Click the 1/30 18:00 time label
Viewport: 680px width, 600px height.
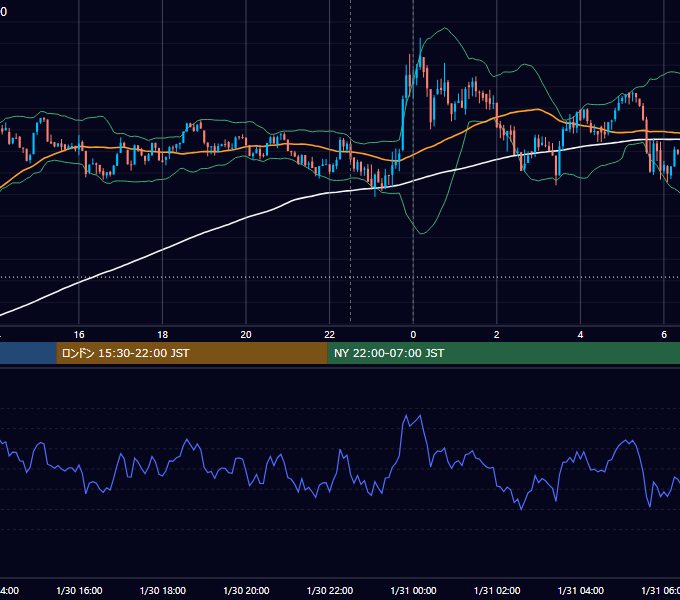163,590
